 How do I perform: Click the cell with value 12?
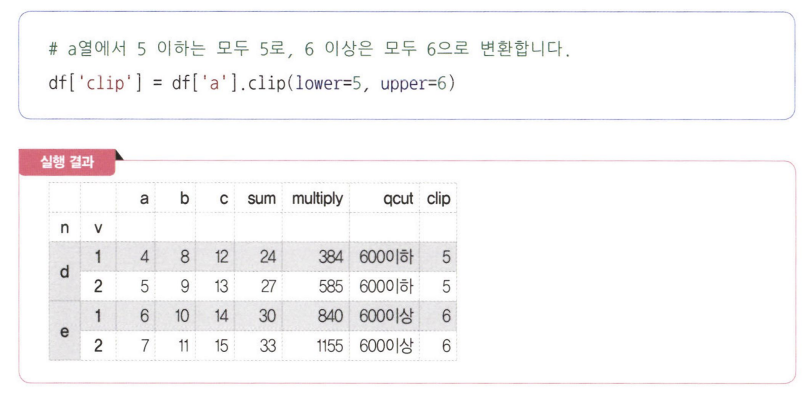click(215, 257)
